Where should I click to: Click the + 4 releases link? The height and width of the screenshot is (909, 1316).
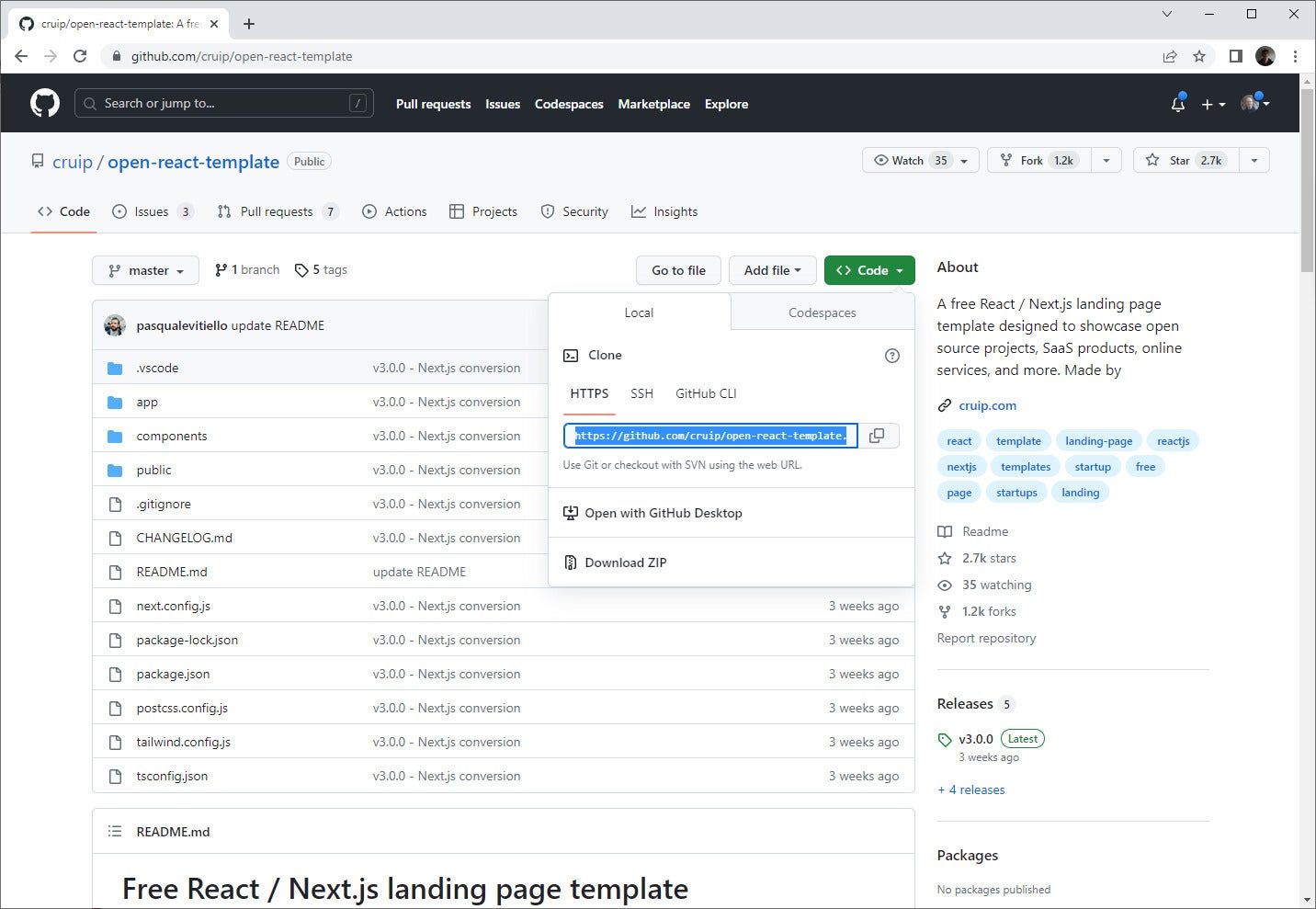pyautogui.click(x=970, y=790)
